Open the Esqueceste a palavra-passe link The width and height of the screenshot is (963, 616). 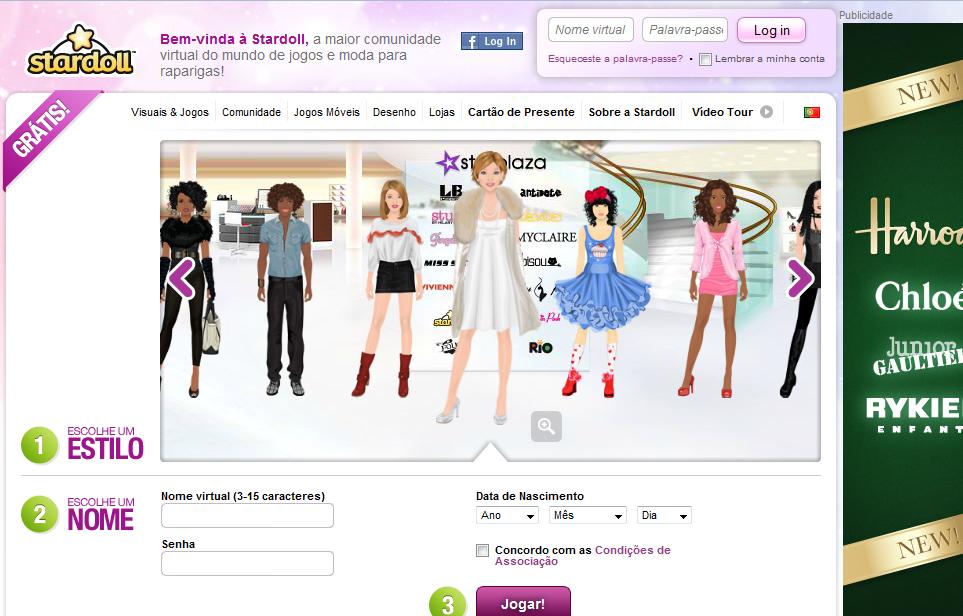click(616, 60)
